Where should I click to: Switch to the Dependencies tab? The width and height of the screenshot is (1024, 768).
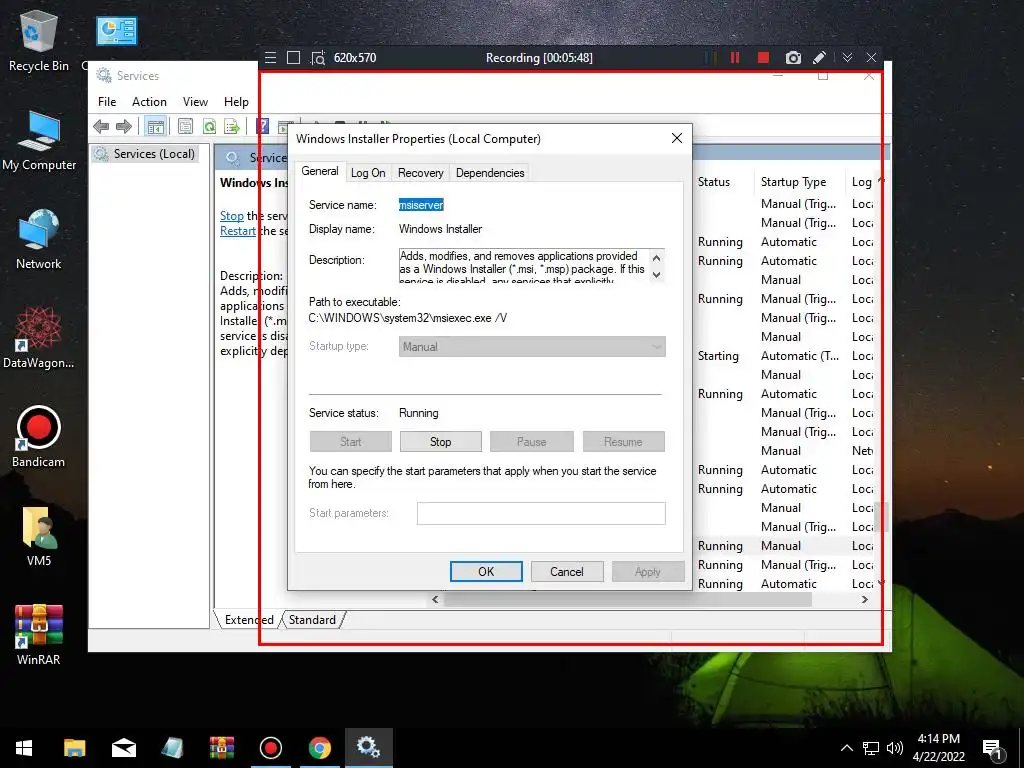490,173
